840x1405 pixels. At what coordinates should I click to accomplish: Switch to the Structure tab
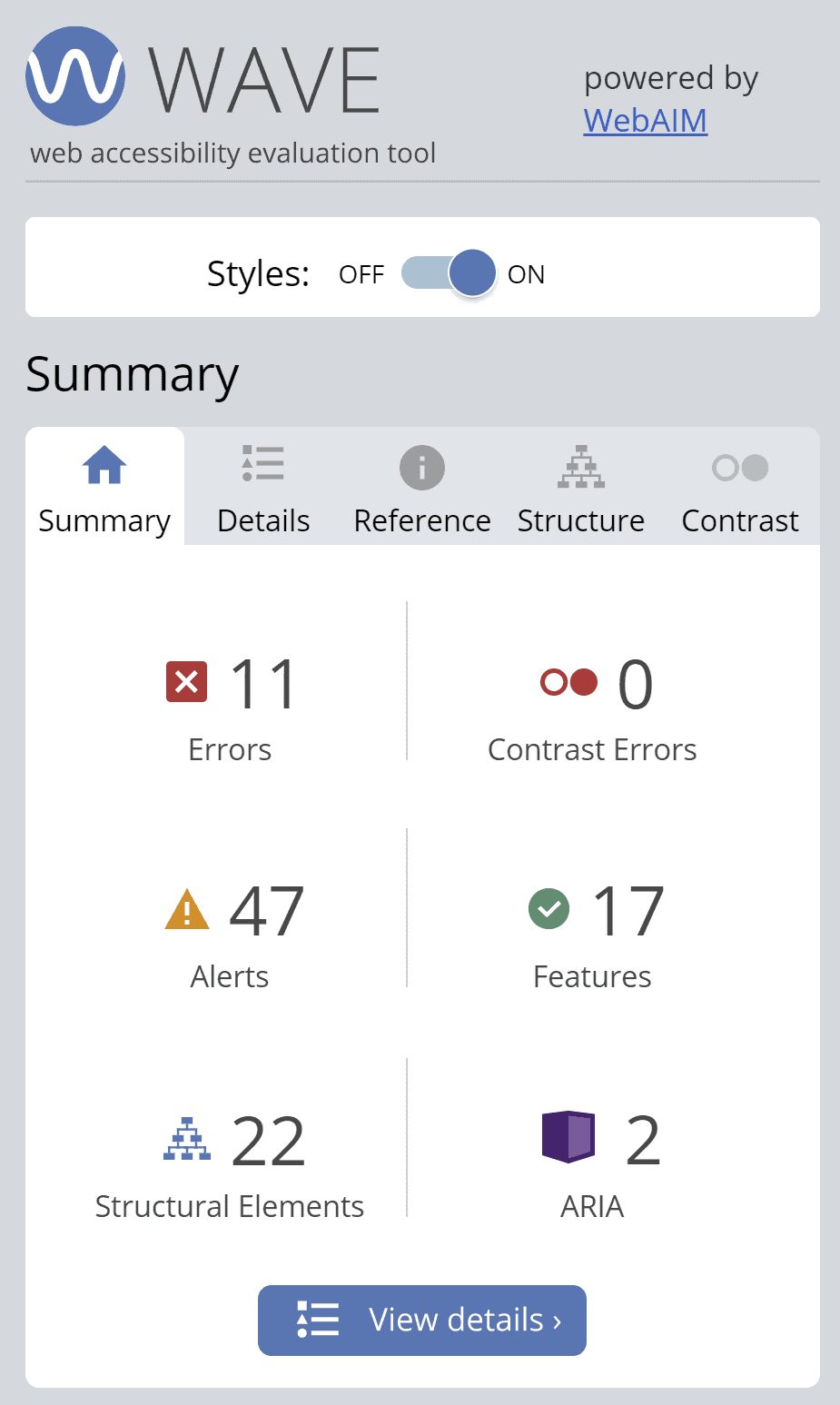click(x=581, y=488)
